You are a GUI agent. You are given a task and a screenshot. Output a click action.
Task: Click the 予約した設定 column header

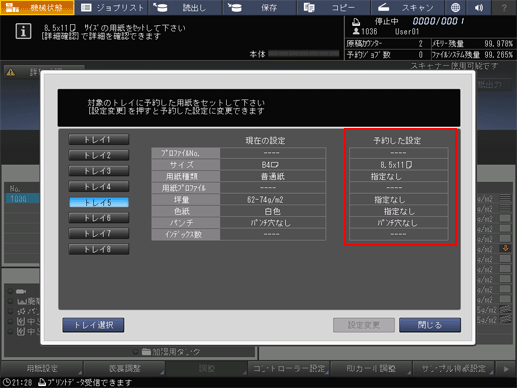[x=397, y=141]
